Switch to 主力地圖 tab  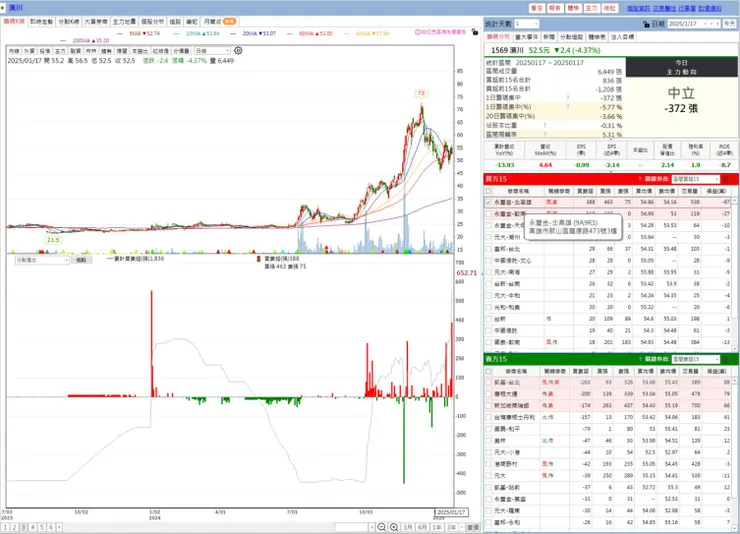pyautogui.click(x=124, y=22)
